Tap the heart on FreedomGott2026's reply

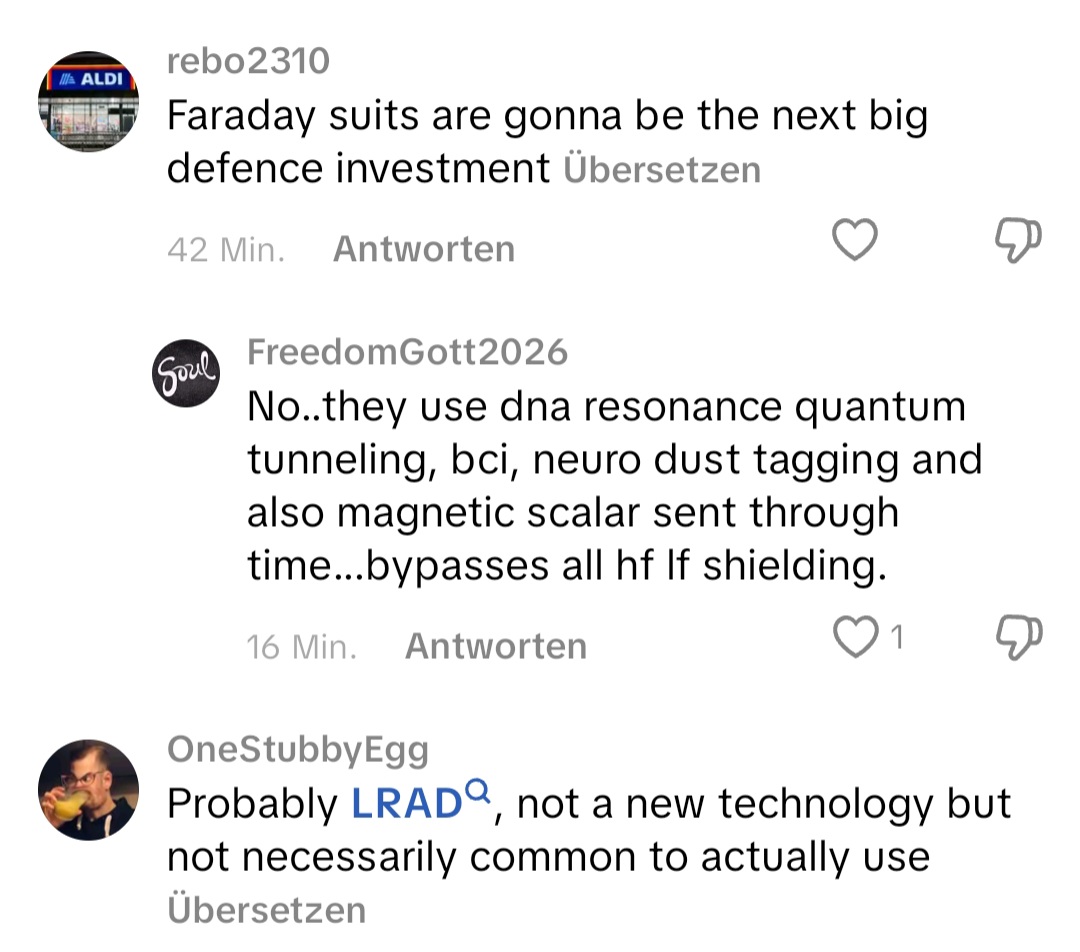(x=855, y=637)
